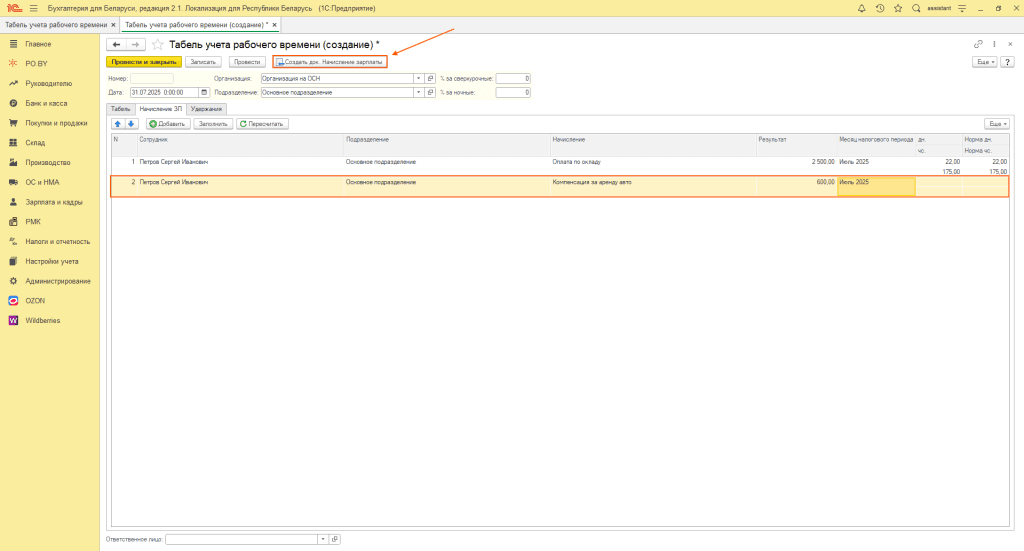1024x551 pixels.
Task: Open the history clock icon
Action: coord(880,8)
